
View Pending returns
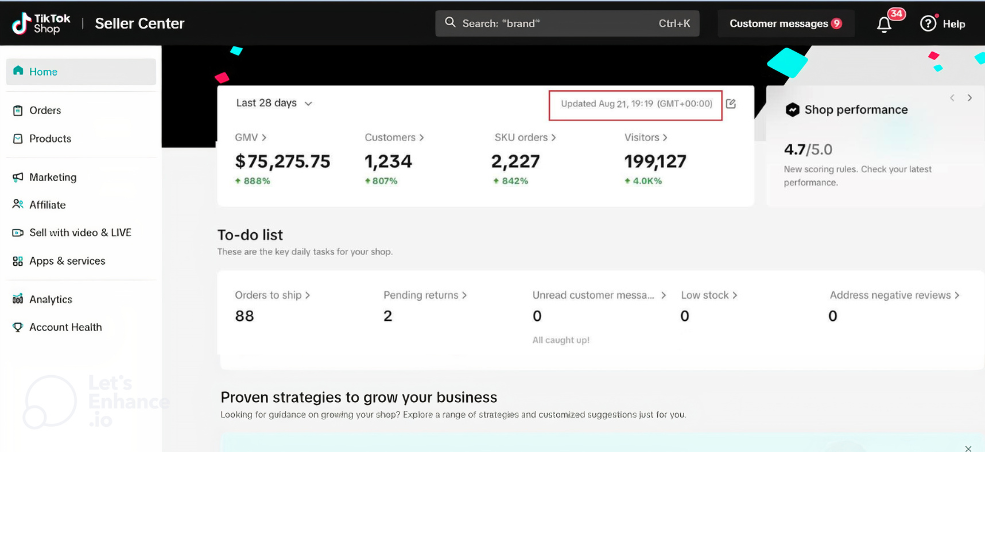(424, 296)
